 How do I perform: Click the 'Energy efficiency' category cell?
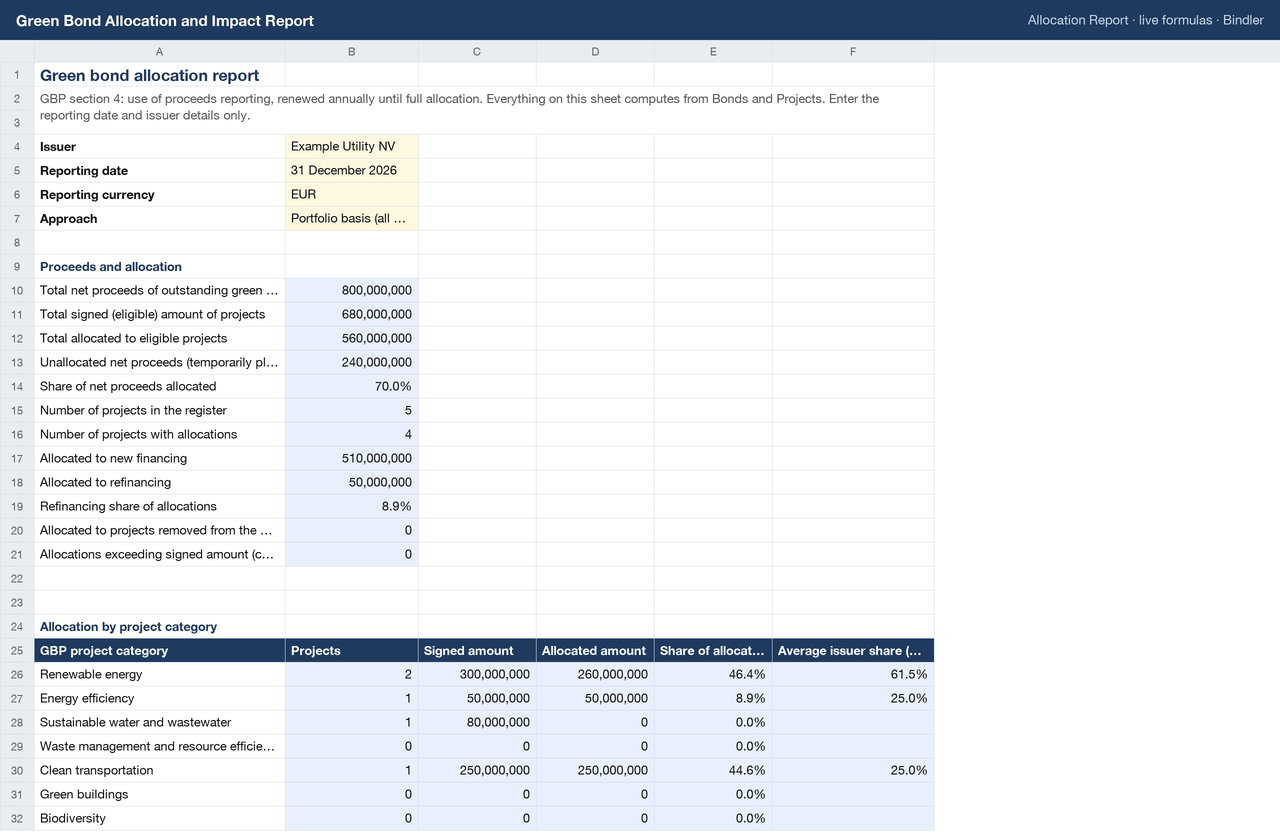(x=160, y=699)
